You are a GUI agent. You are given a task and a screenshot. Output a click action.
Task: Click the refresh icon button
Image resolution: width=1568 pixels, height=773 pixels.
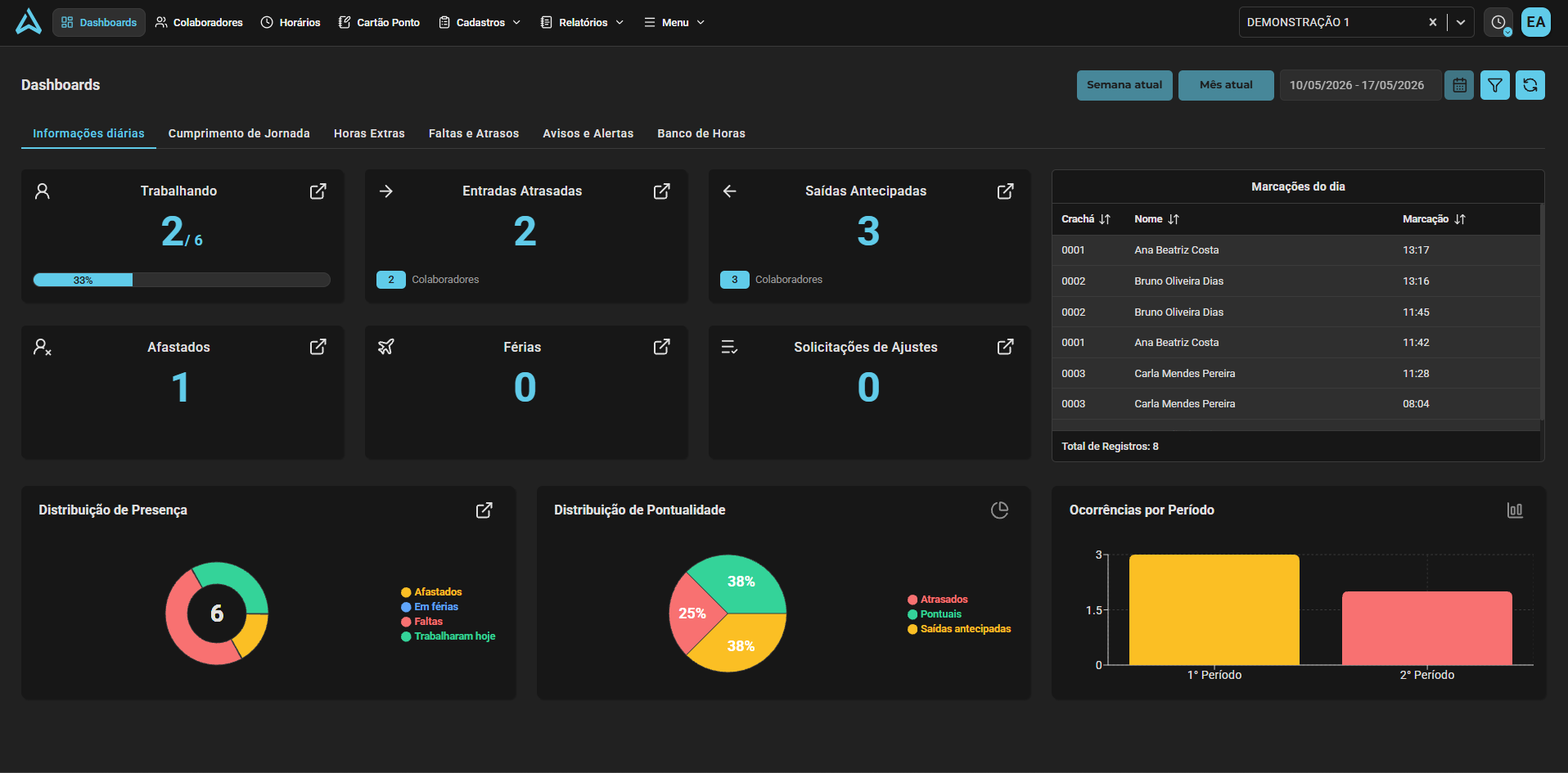(1530, 85)
